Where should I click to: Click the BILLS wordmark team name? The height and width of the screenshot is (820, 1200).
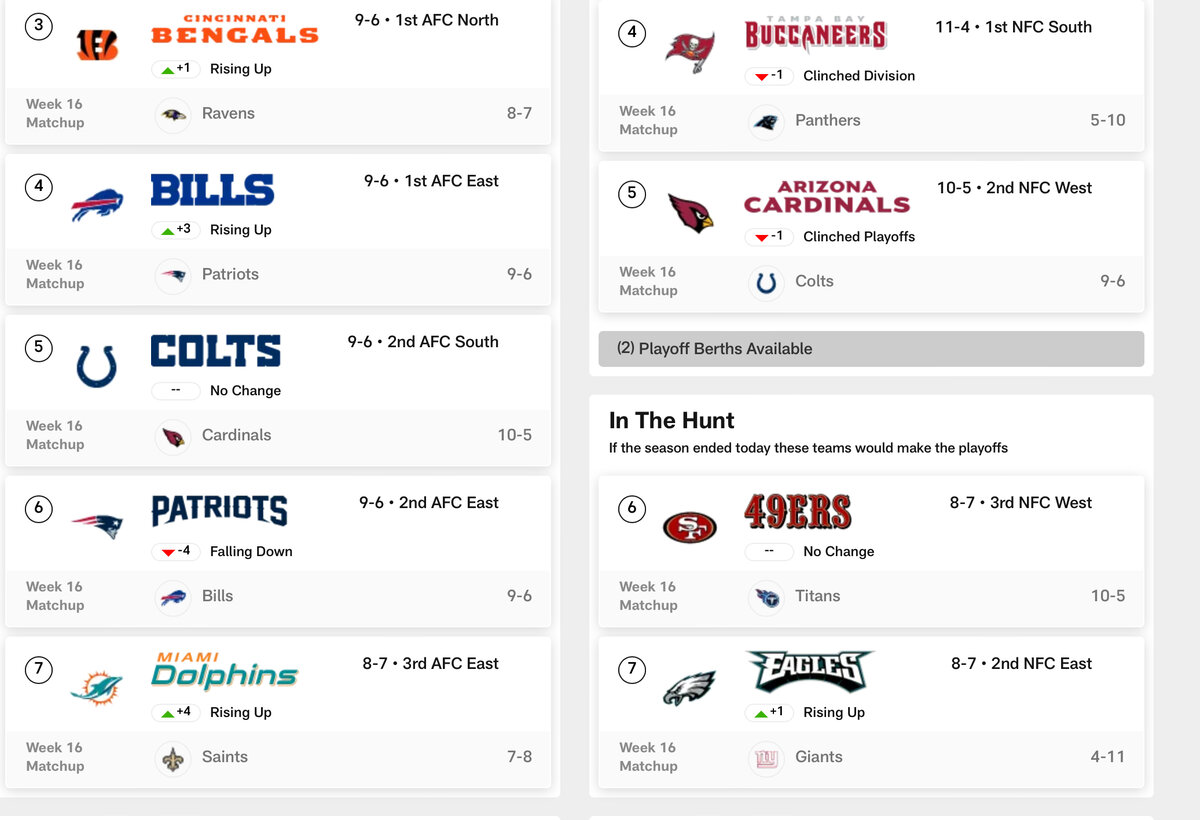pos(212,190)
